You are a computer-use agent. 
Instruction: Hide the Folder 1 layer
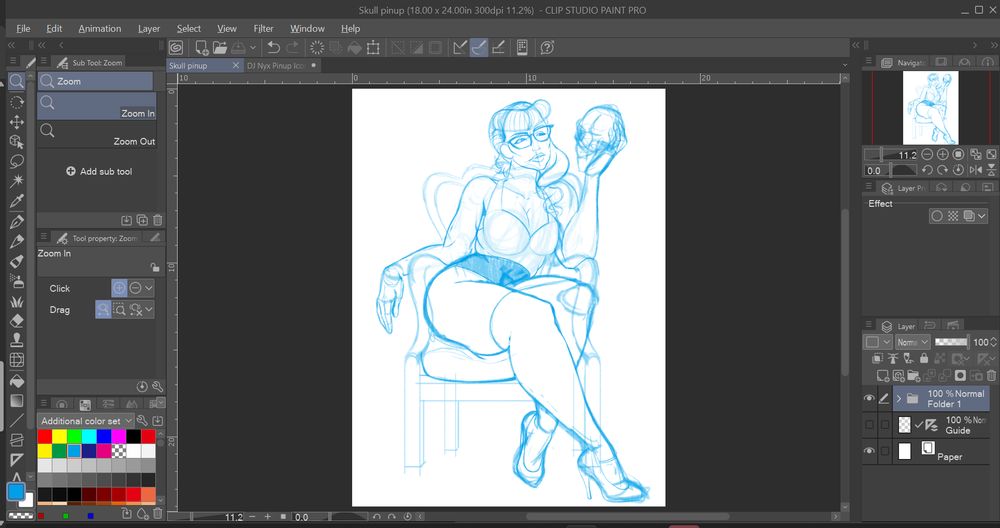pyautogui.click(x=869, y=399)
